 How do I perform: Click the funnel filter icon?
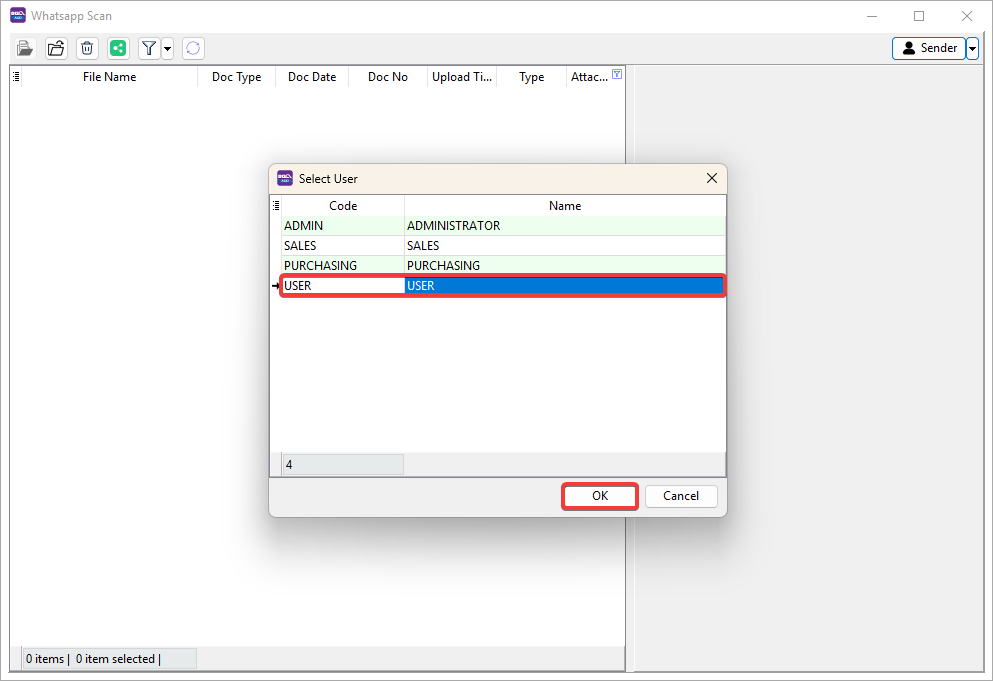(149, 48)
